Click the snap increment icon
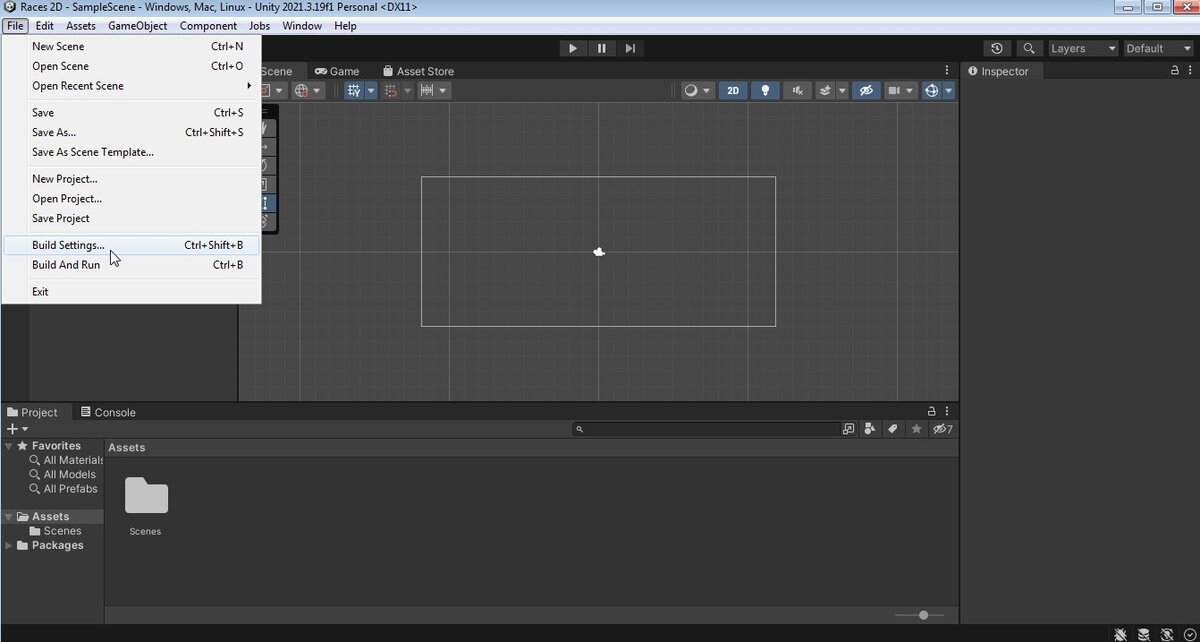 click(392, 90)
